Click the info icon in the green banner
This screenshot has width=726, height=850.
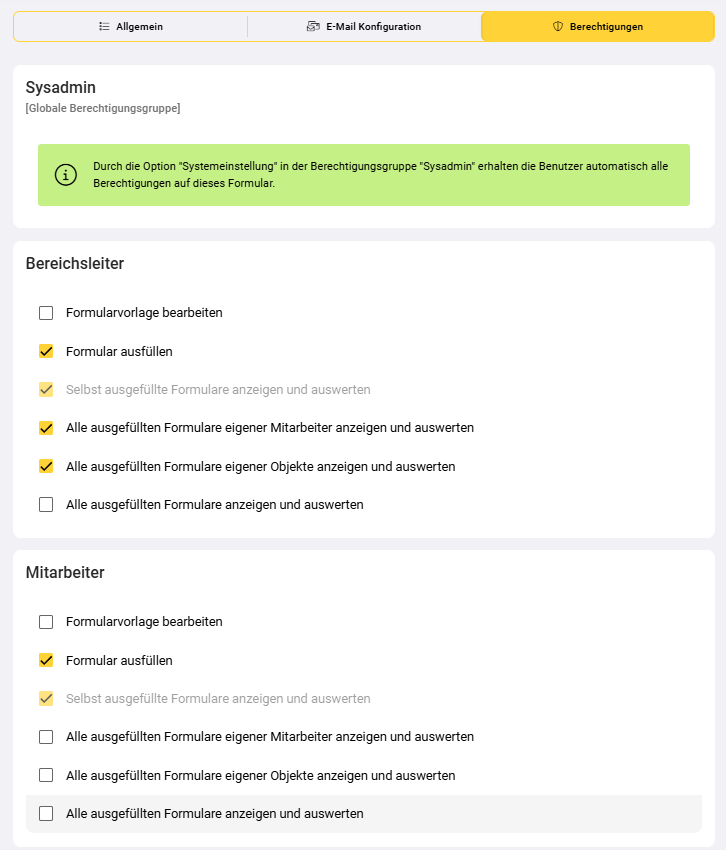(65, 175)
